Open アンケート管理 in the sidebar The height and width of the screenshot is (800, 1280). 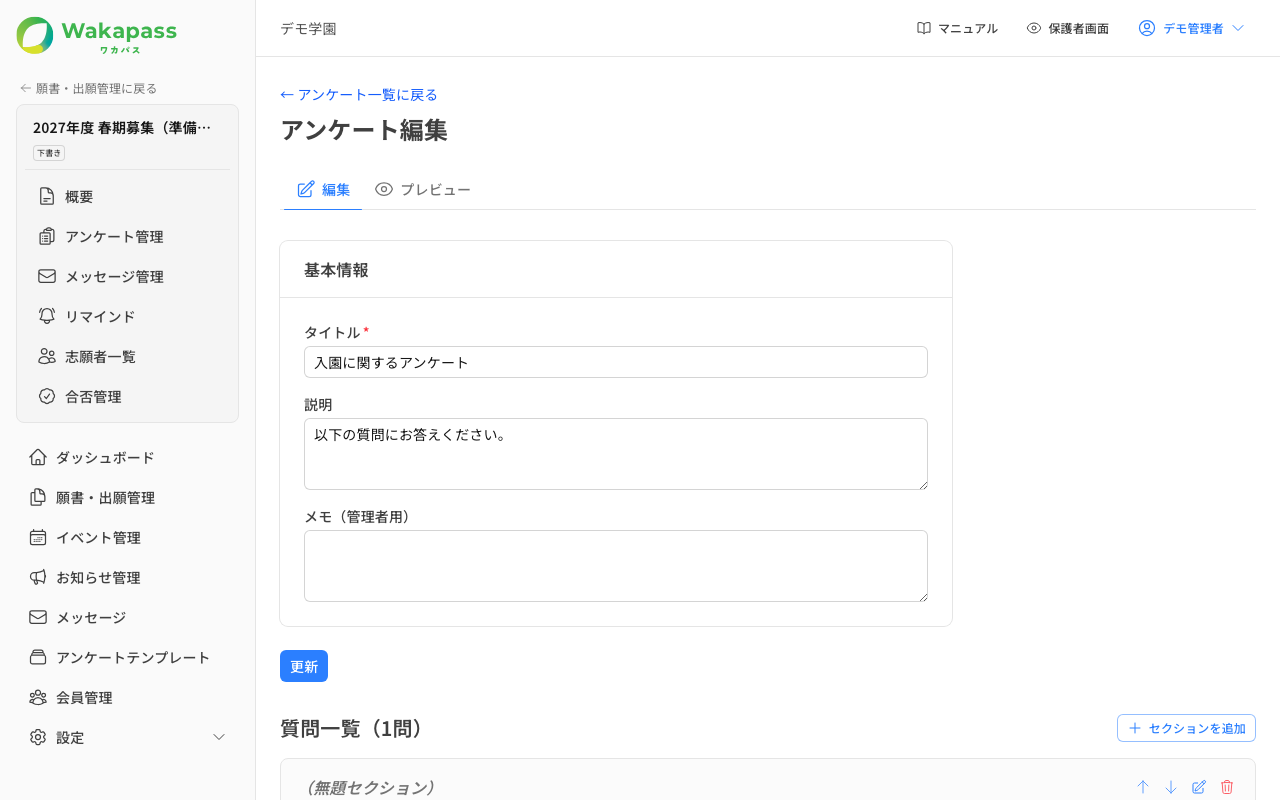(127, 236)
